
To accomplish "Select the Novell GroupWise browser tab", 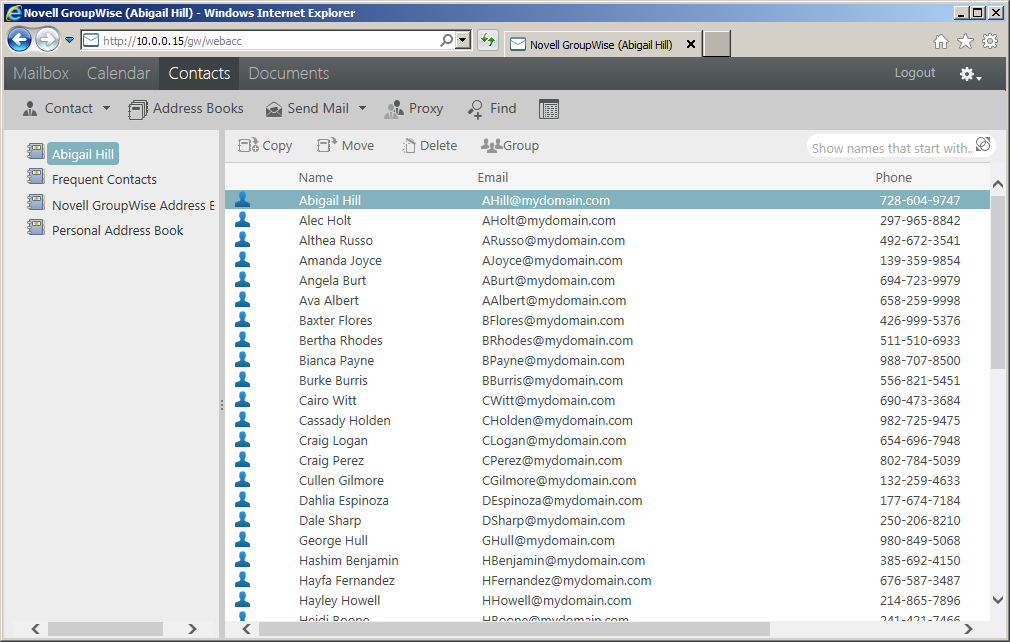I will coord(601,44).
